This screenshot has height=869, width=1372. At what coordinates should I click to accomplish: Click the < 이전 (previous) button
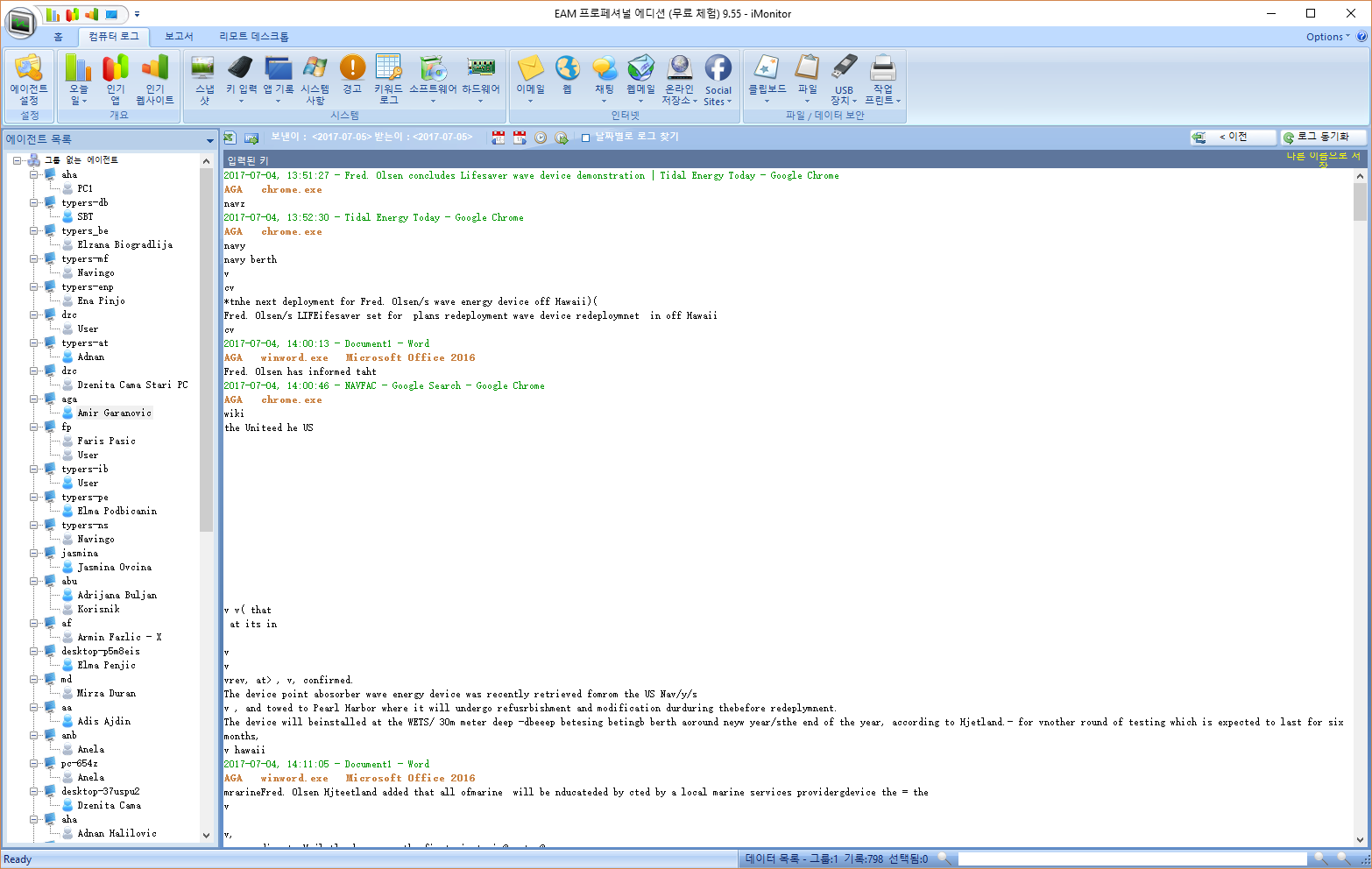1233,138
